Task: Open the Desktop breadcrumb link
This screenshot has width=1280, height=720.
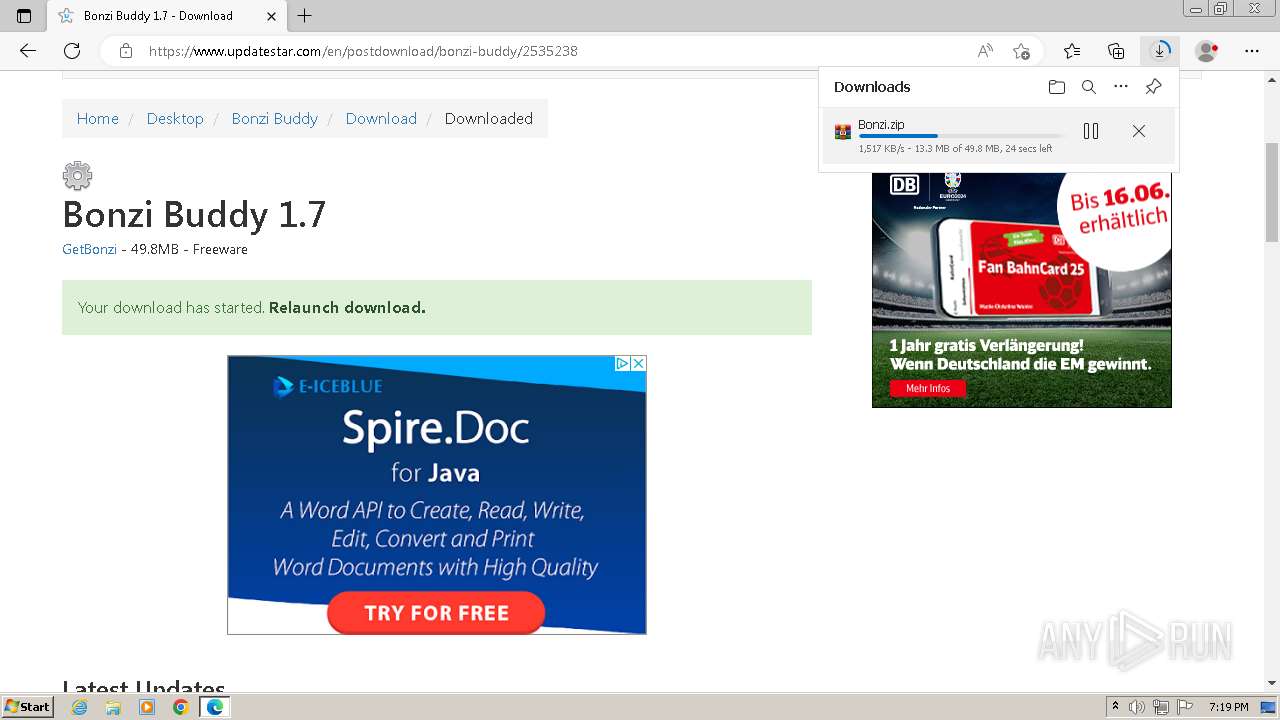Action: coord(175,118)
